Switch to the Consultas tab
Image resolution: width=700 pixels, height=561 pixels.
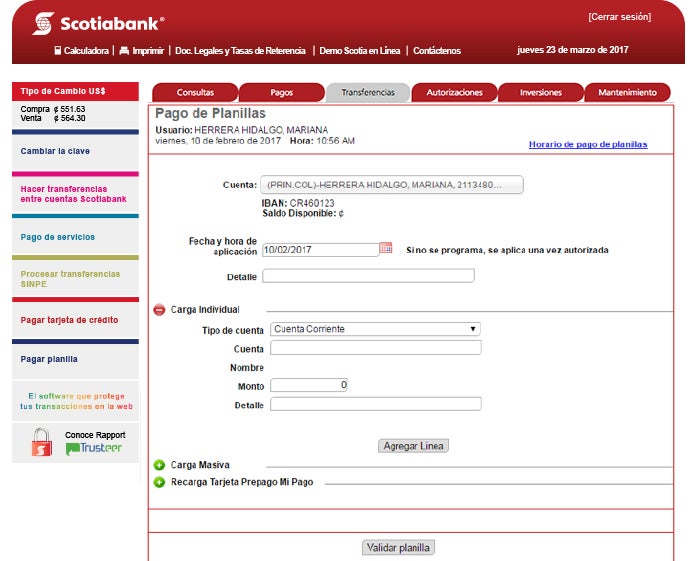coord(195,93)
